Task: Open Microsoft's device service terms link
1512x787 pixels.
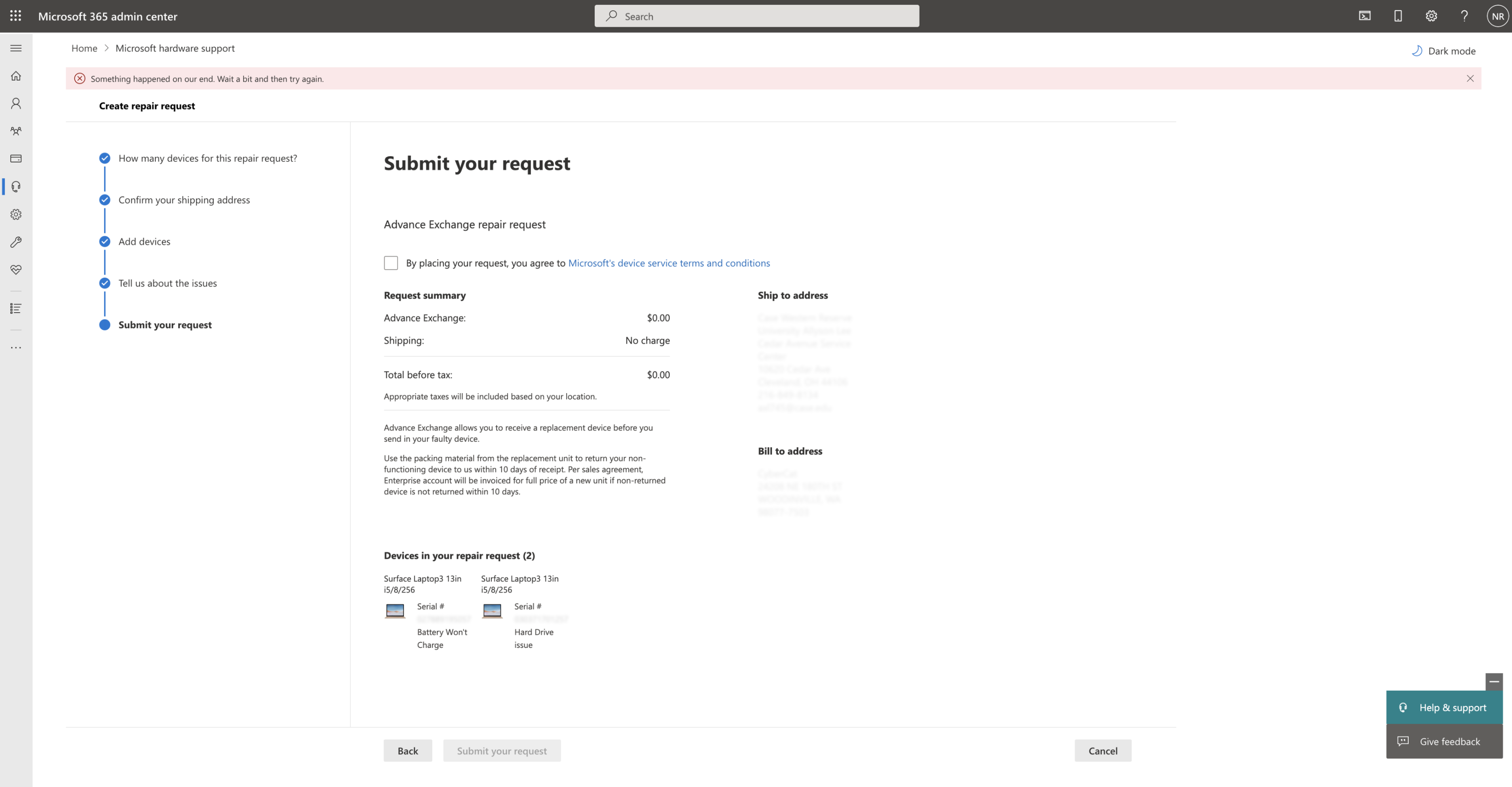Action: click(x=668, y=263)
